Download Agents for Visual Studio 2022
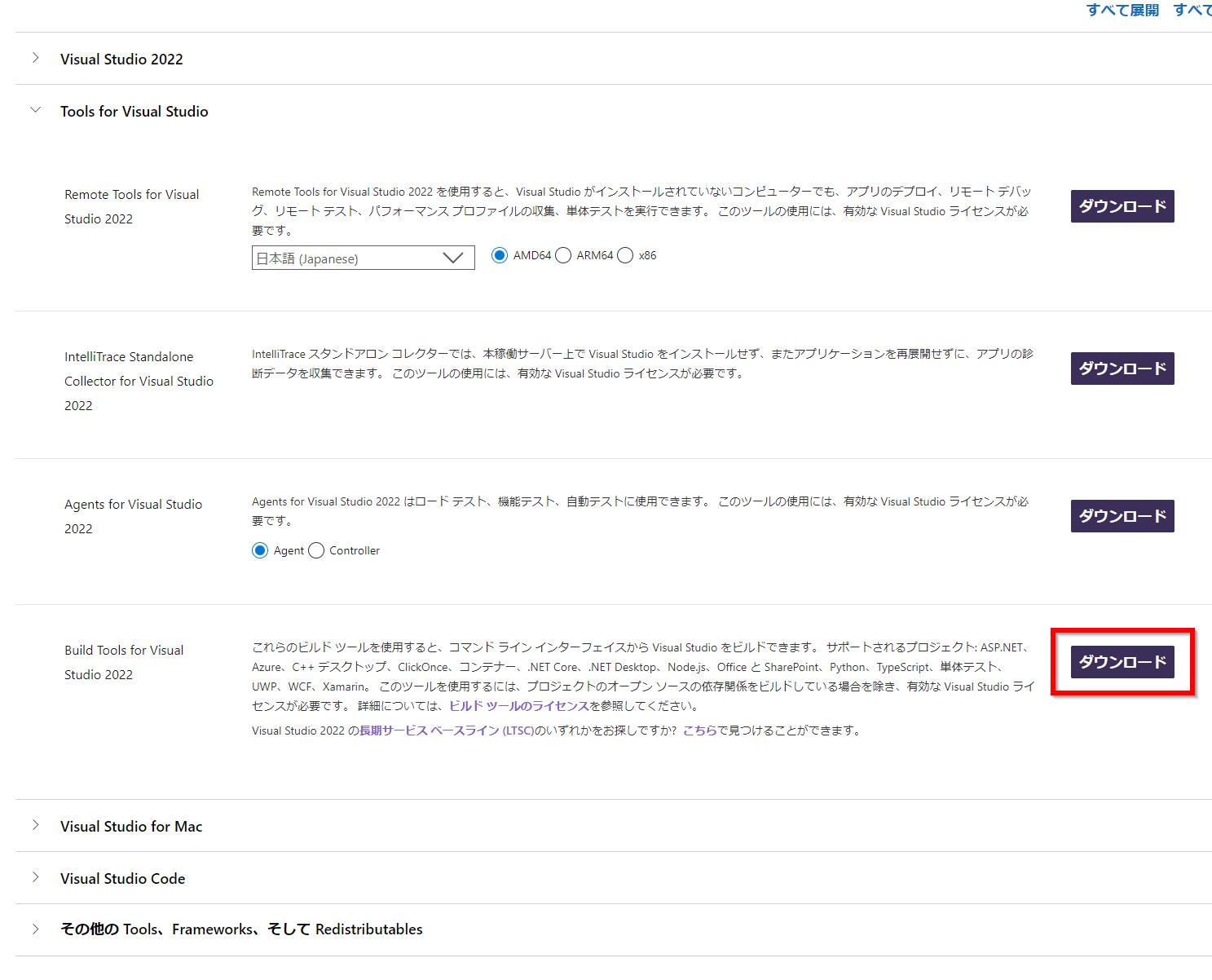This screenshot has height=980, width=1212. pos(1122,515)
